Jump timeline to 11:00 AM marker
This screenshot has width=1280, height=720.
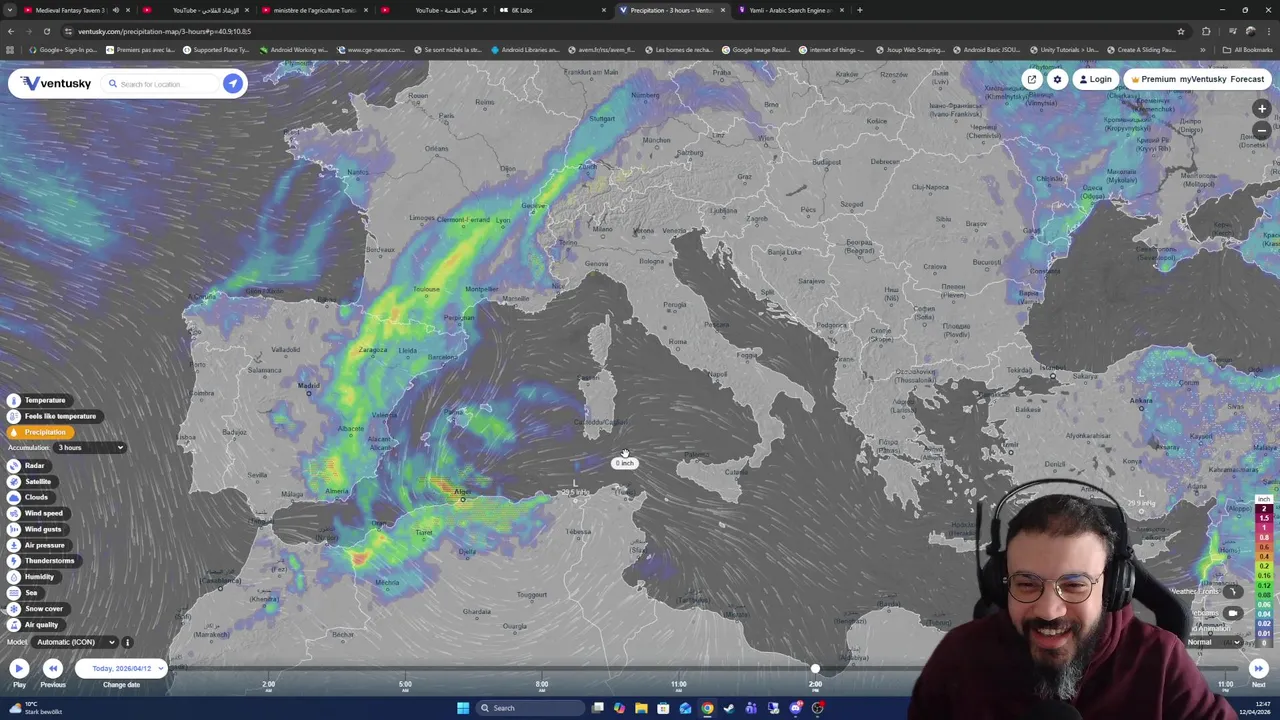pos(679,685)
